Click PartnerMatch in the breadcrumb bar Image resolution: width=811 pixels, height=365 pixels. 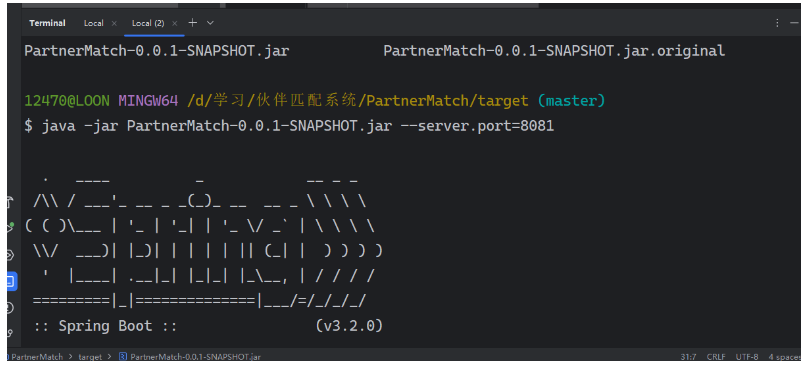(x=36, y=357)
